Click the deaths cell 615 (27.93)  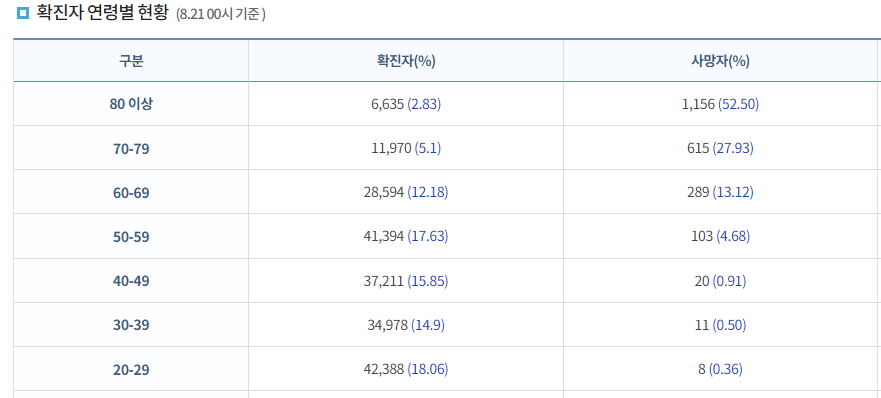720,149
